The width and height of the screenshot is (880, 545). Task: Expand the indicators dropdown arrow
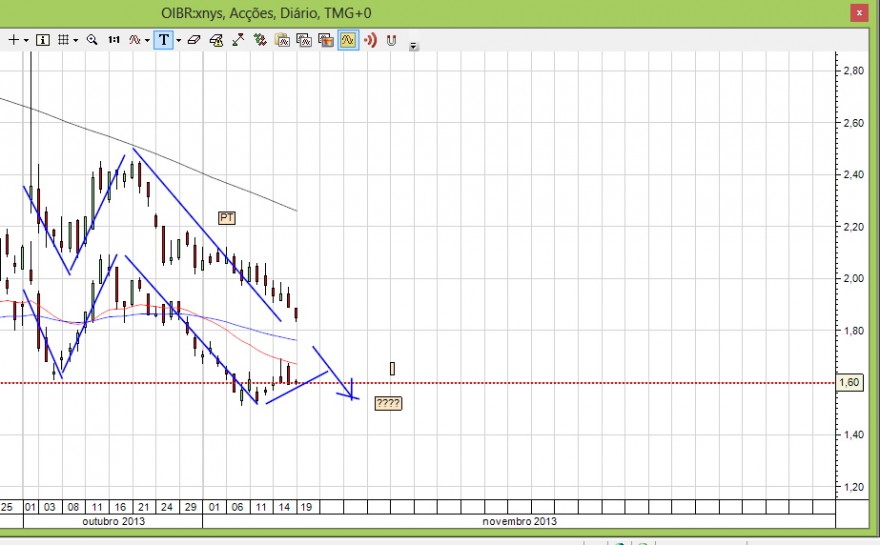click(x=147, y=40)
